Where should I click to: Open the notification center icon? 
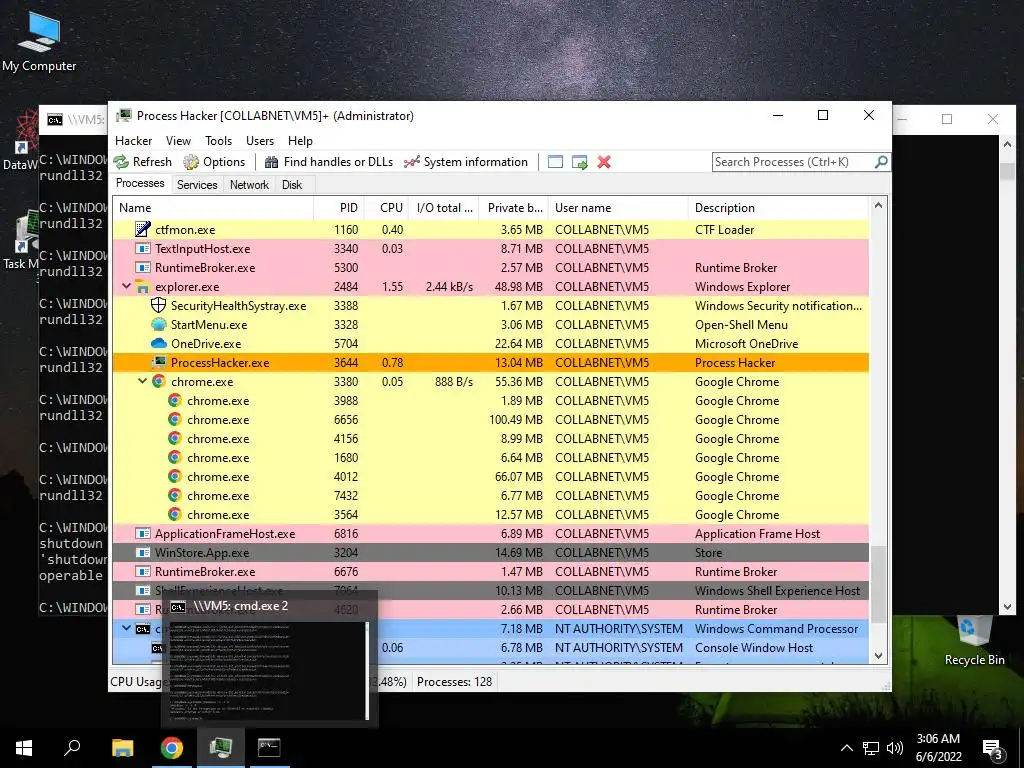[x=993, y=750]
